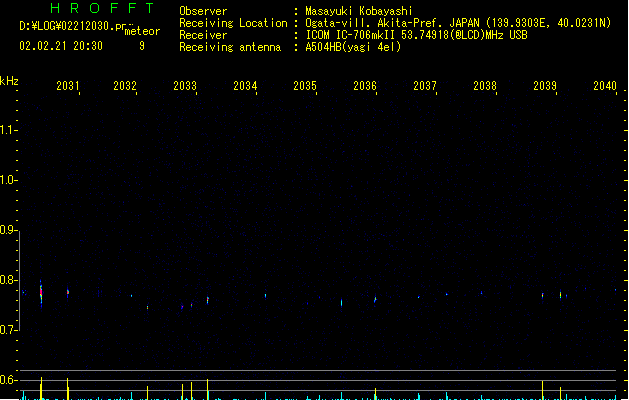The width and height of the screenshot is (629, 400).
Task: Click the 2036 time axis marker
Action: point(365,85)
